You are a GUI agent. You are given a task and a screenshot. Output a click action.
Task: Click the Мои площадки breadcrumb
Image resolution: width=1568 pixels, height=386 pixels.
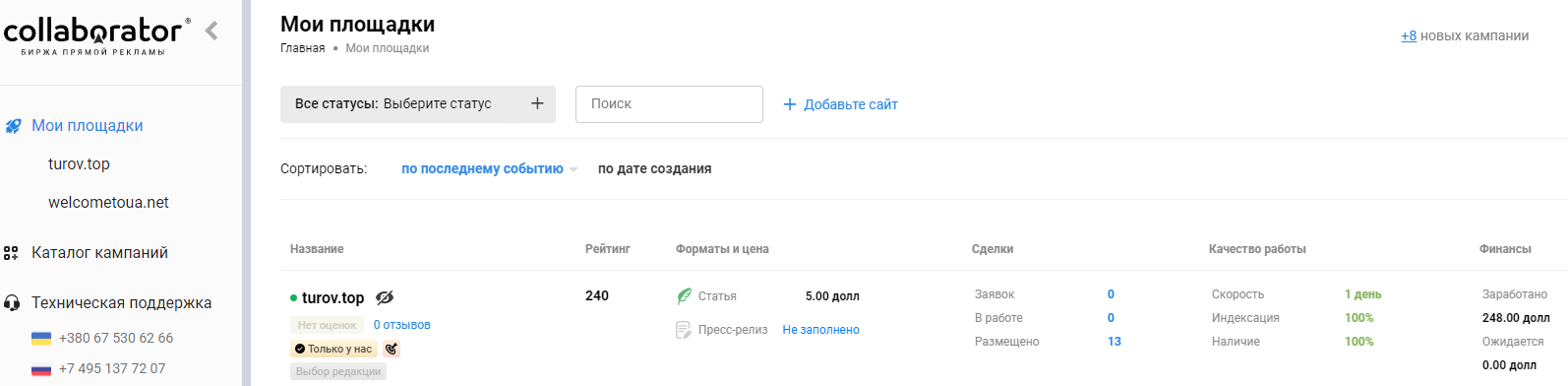coord(387,48)
